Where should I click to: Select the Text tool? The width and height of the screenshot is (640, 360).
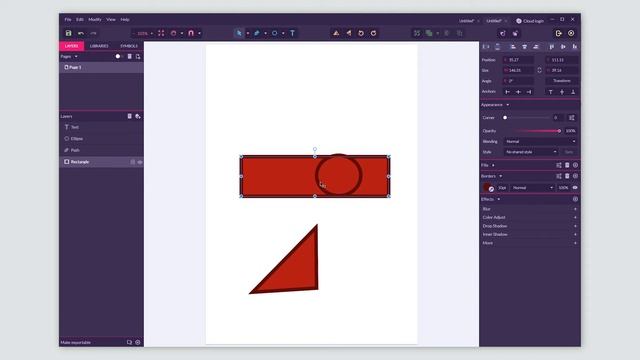[293, 33]
